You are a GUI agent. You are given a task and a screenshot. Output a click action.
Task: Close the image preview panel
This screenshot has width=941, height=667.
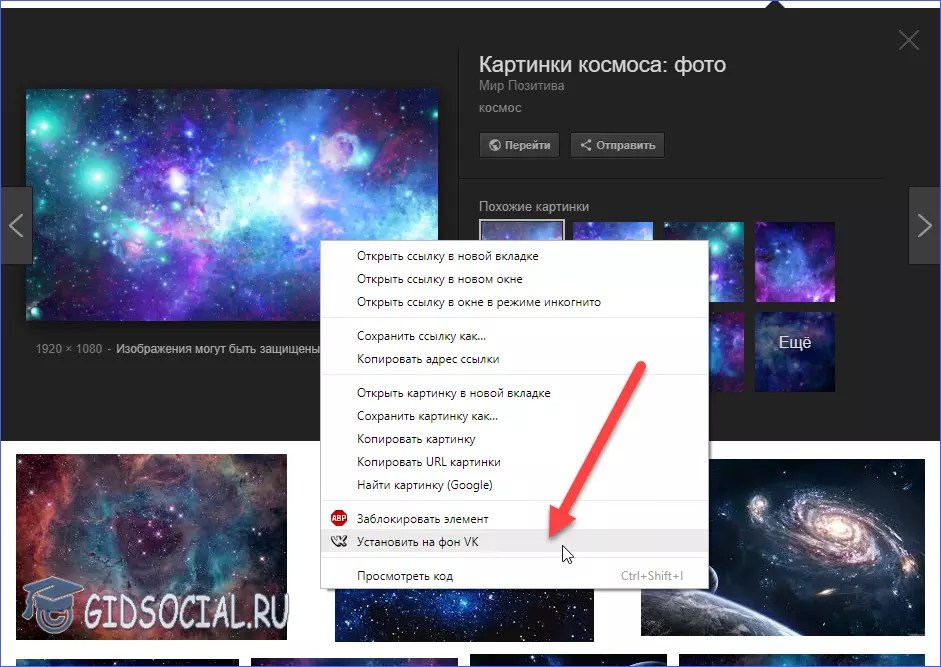[x=908, y=40]
